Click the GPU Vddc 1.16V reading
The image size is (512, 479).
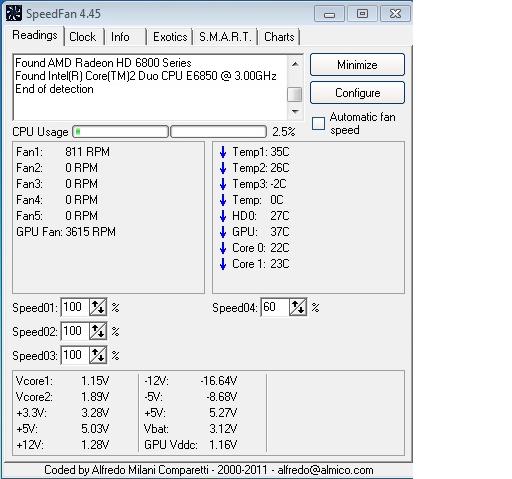tap(190, 445)
